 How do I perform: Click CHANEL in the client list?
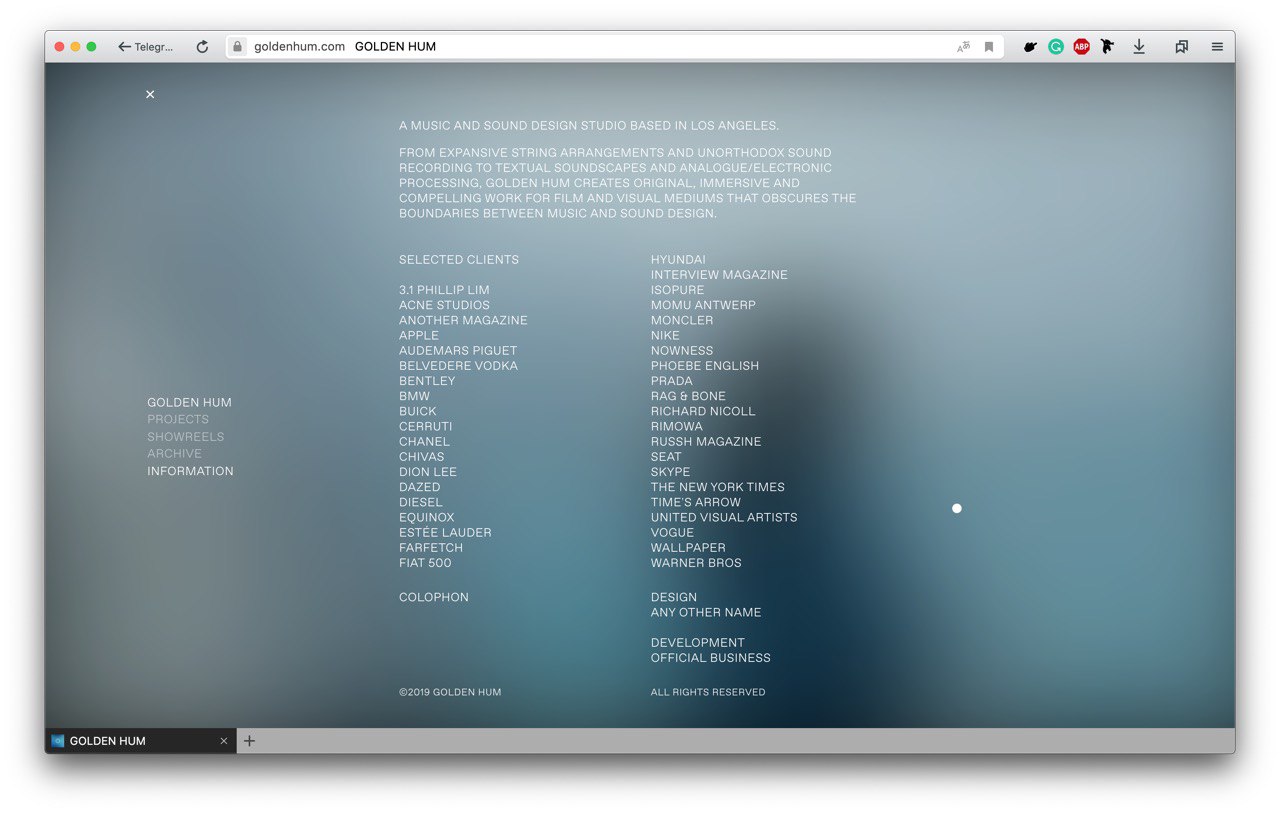pos(424,442)
